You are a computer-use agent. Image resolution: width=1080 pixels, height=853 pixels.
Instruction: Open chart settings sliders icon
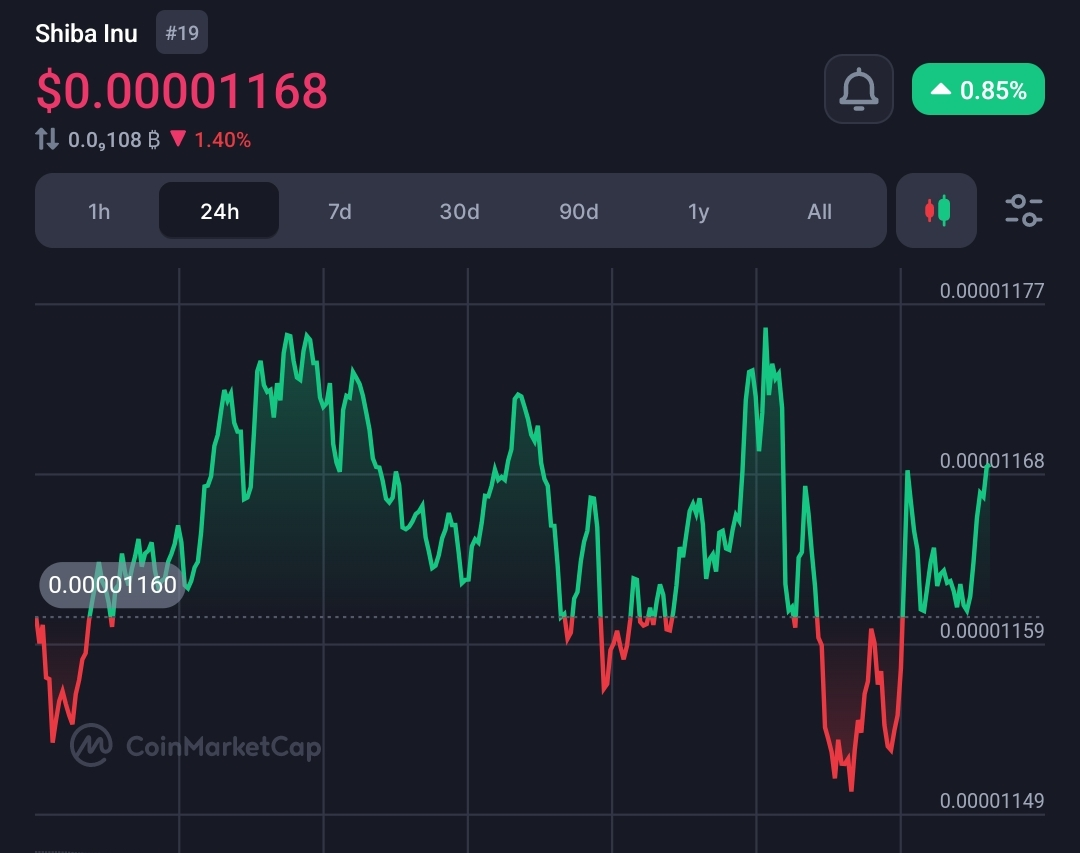[1024, 210]
